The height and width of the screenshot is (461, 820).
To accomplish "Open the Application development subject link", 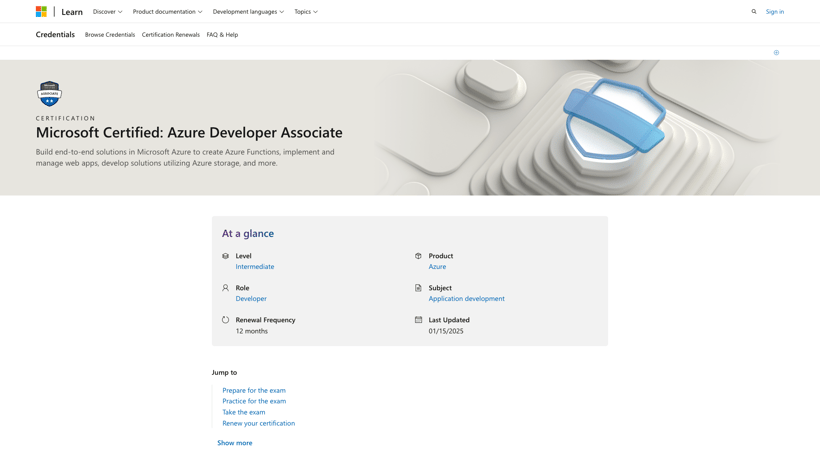I will [x=466, y=299].
